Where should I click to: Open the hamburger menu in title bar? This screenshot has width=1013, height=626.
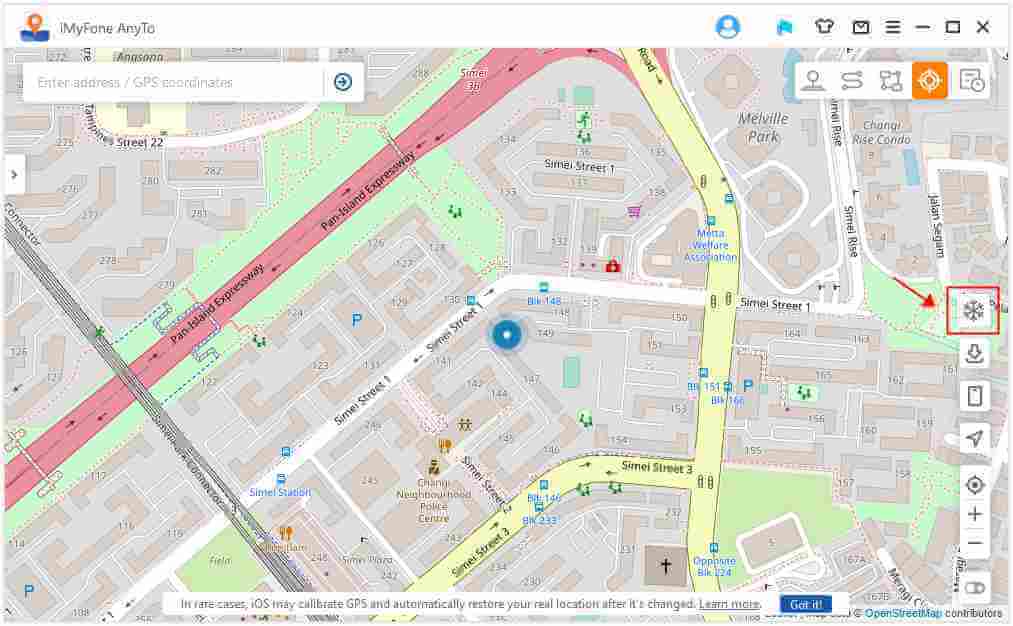(892, 27)
